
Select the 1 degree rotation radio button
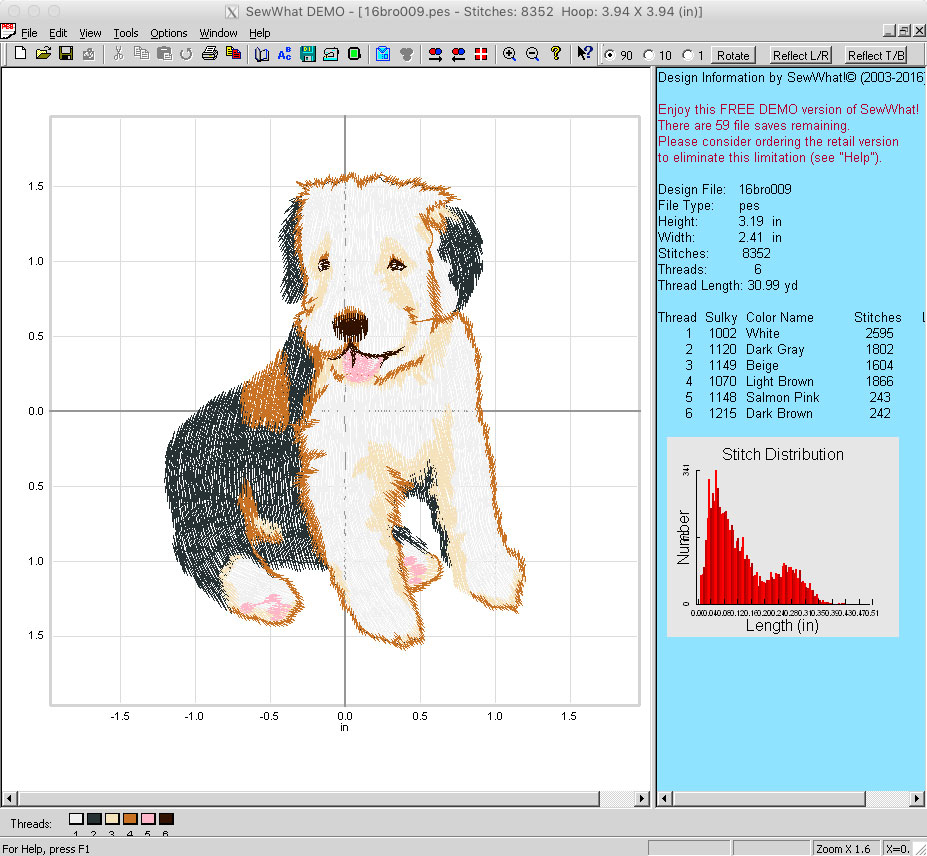(688, 55)
